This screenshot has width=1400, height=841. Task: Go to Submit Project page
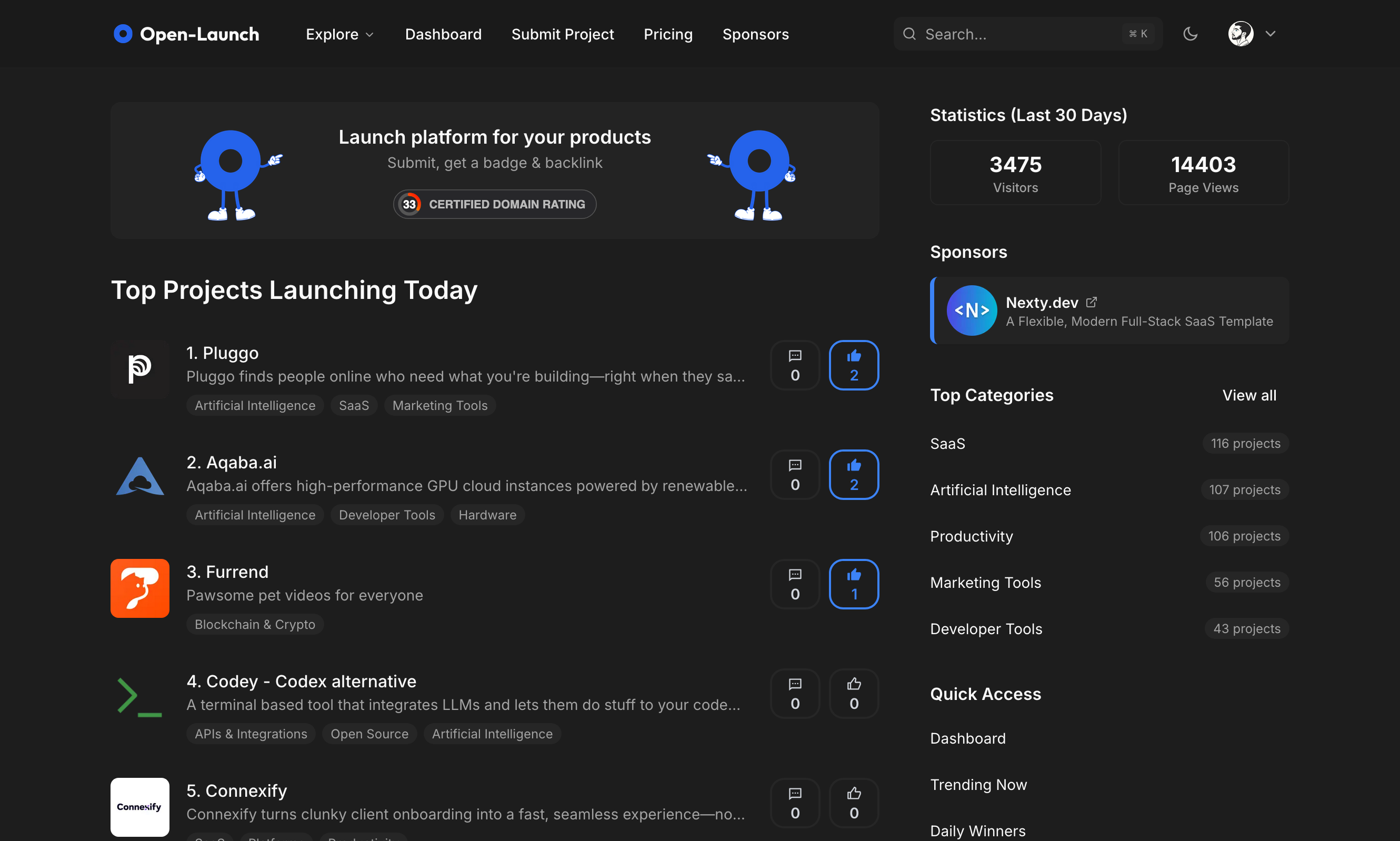click(562, 35)
